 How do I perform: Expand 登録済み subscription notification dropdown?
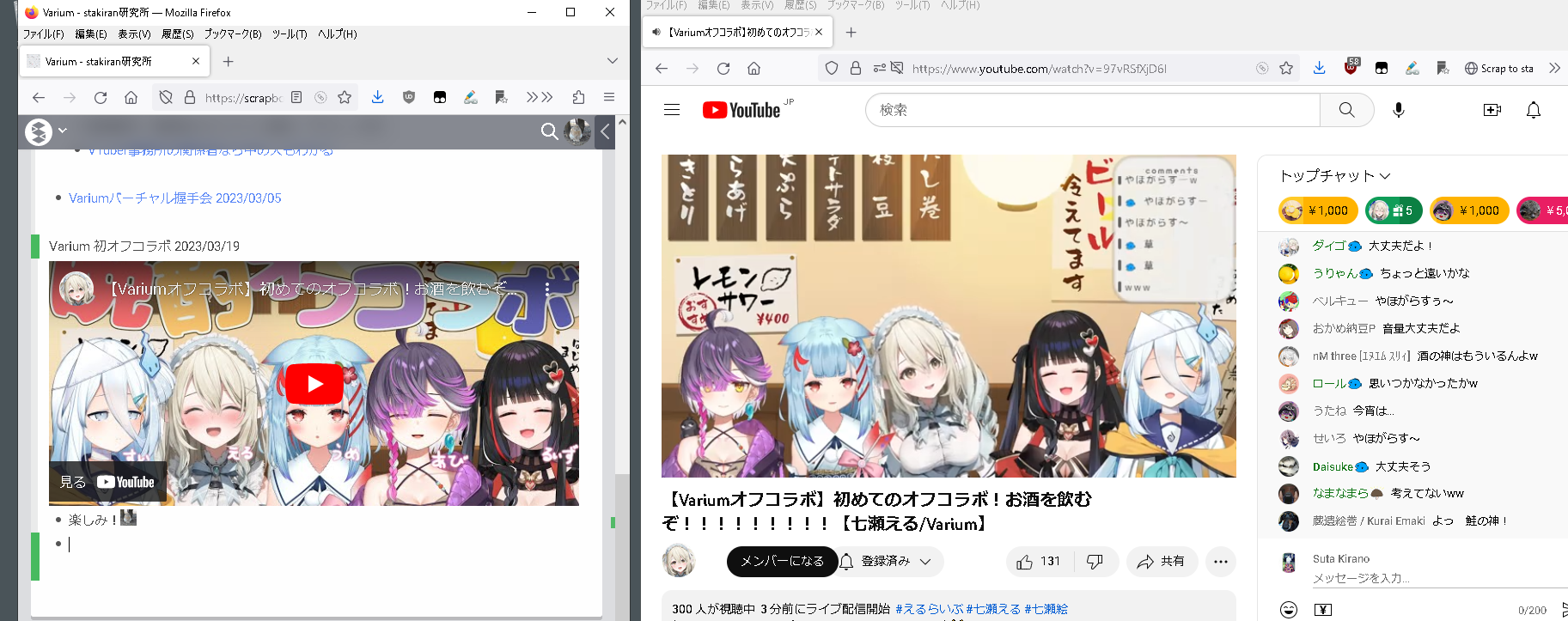(891, 562)
